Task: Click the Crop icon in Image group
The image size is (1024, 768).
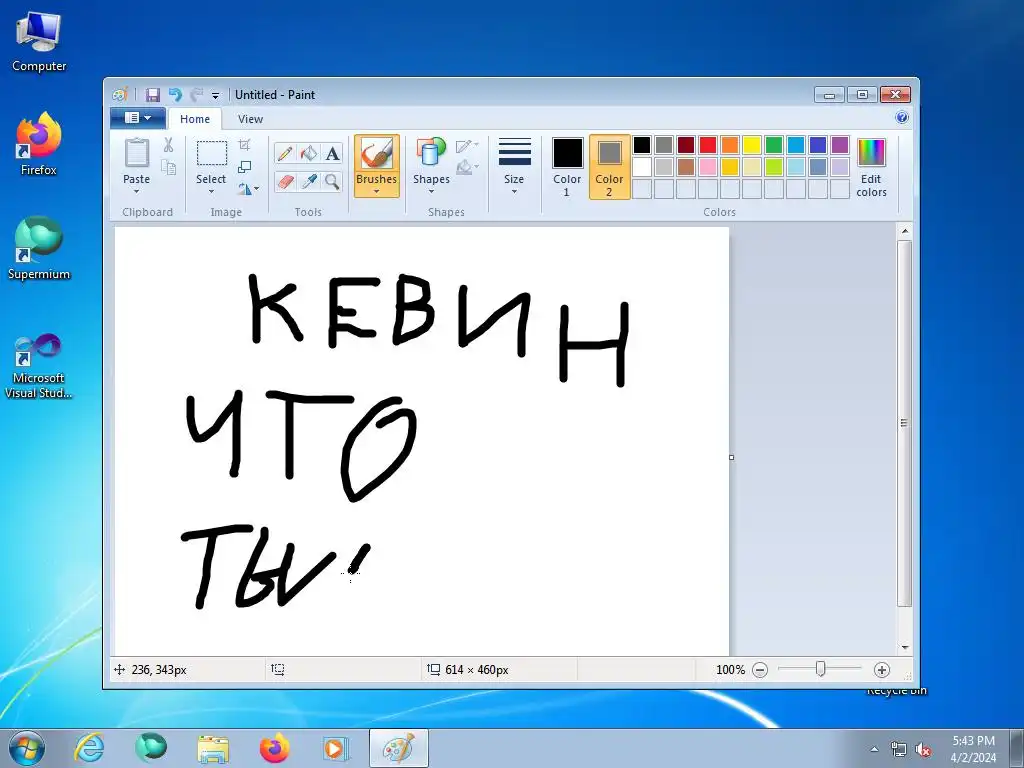Action: tap(244, 145)
